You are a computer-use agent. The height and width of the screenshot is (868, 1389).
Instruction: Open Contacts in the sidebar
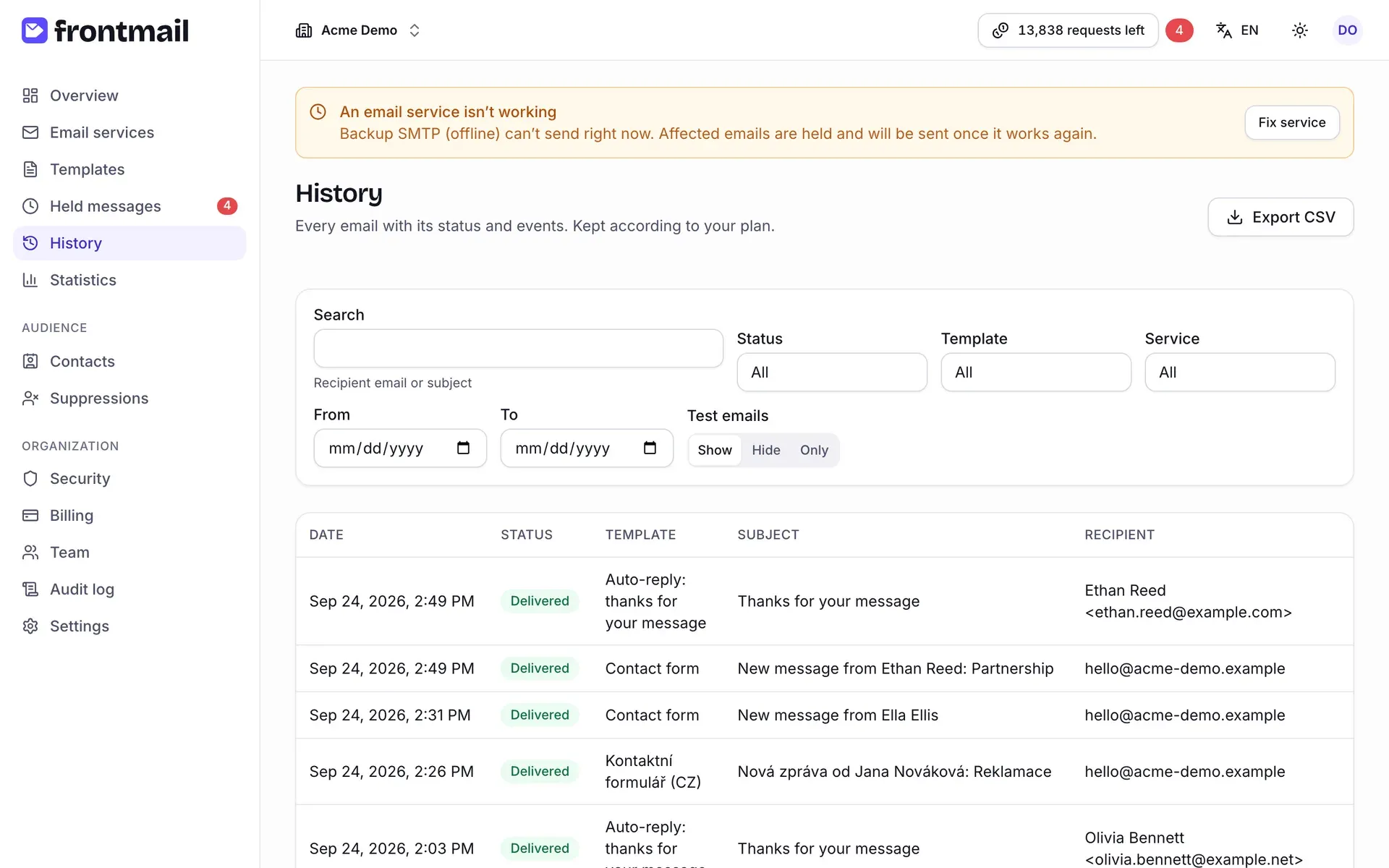point(129,361)
